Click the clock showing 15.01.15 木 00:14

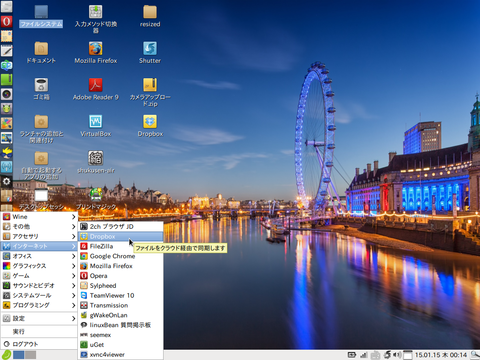[441, 355]
